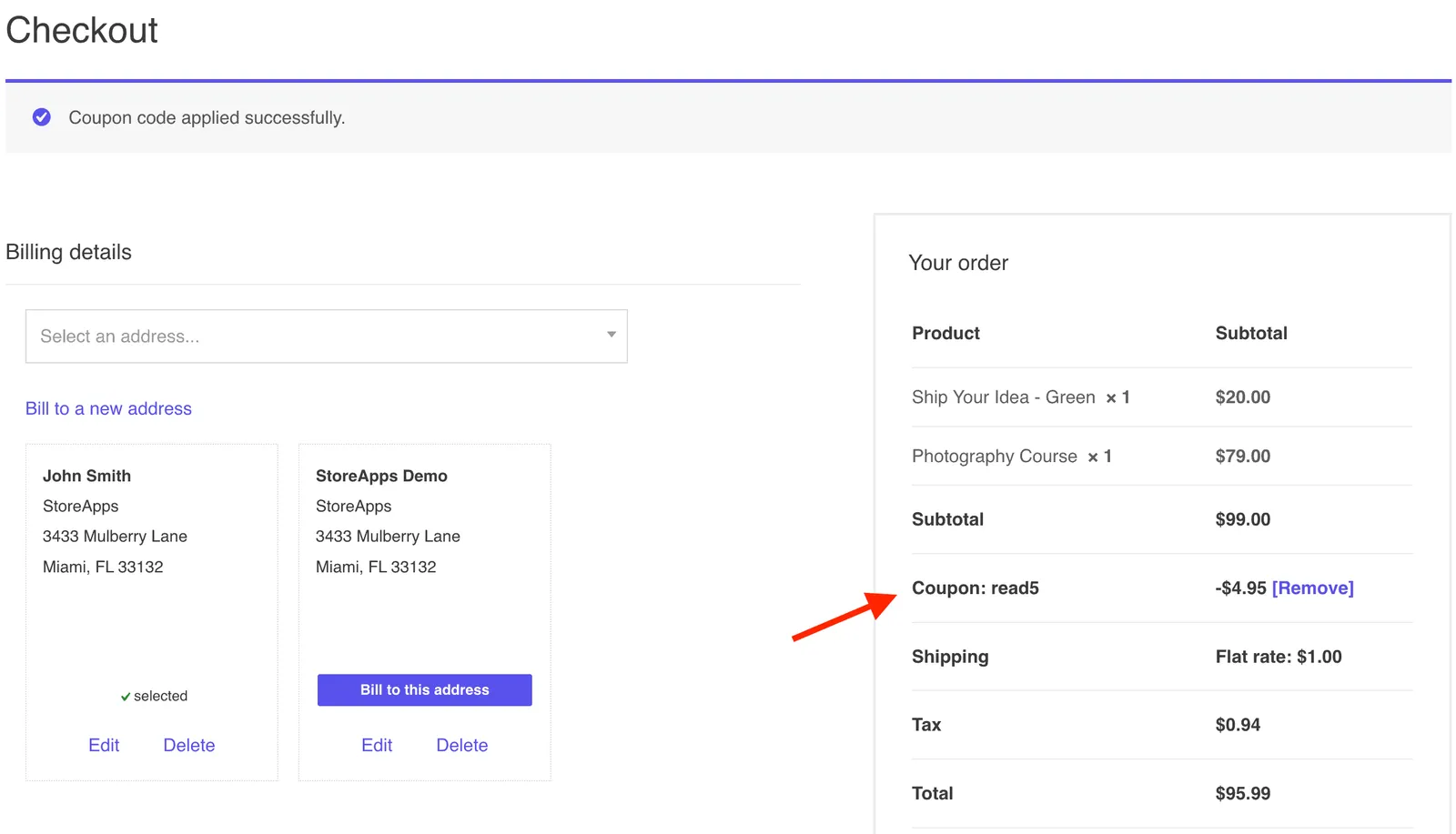Screen dimensions: 1456x834
Task: Open the Select an address dropdown
Action: coord(326,337)
